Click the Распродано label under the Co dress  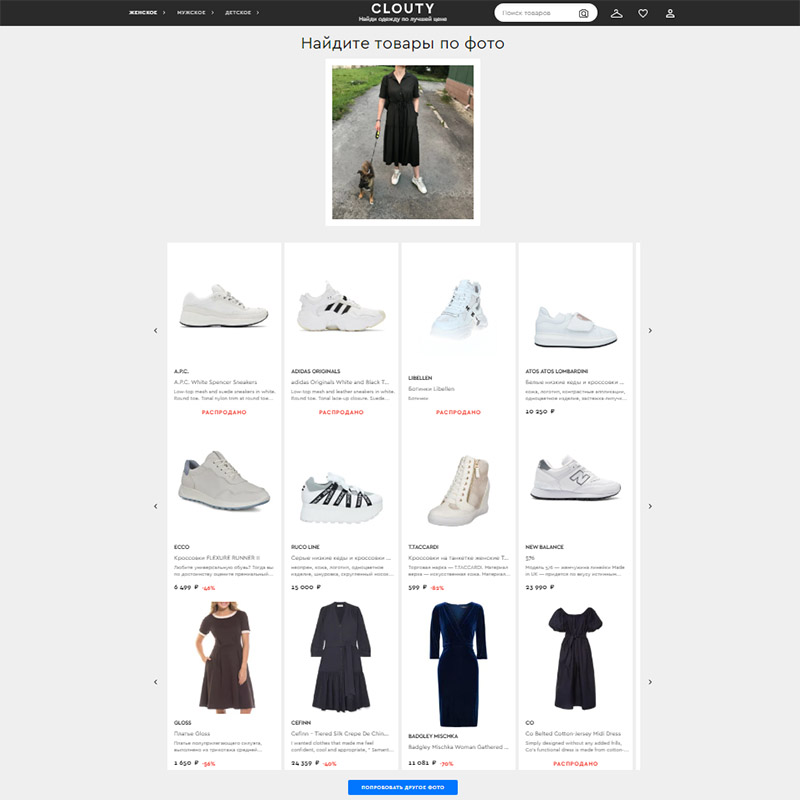pyautogui.click(x=576, y=764)
